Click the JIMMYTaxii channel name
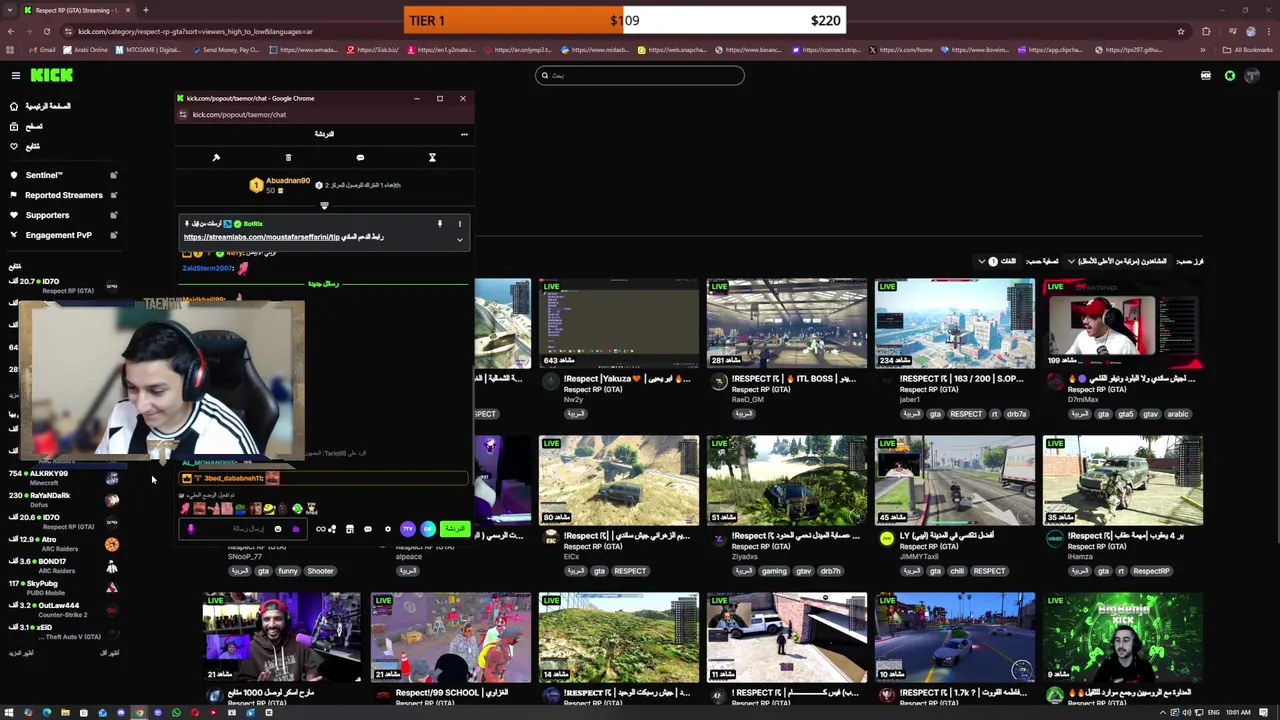 point(919,557)
